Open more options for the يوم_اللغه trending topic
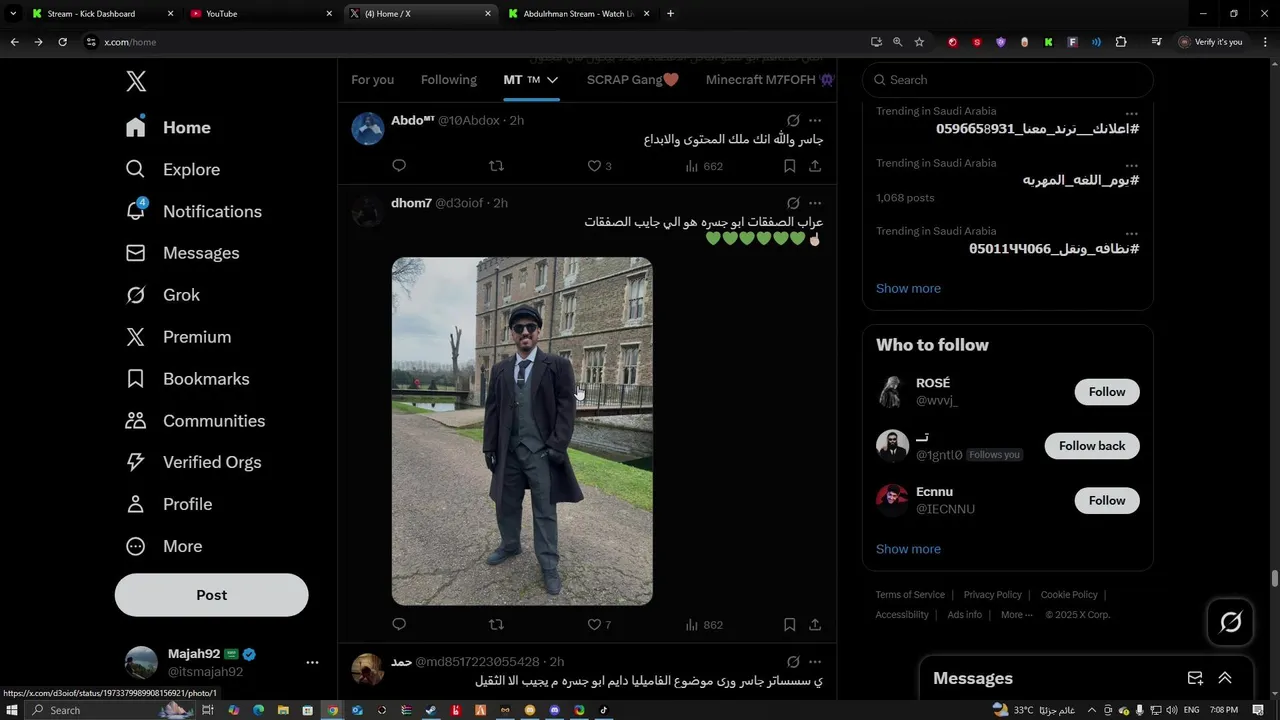Viewport: 1280px width, 720px height. (x=1131, y=165)
